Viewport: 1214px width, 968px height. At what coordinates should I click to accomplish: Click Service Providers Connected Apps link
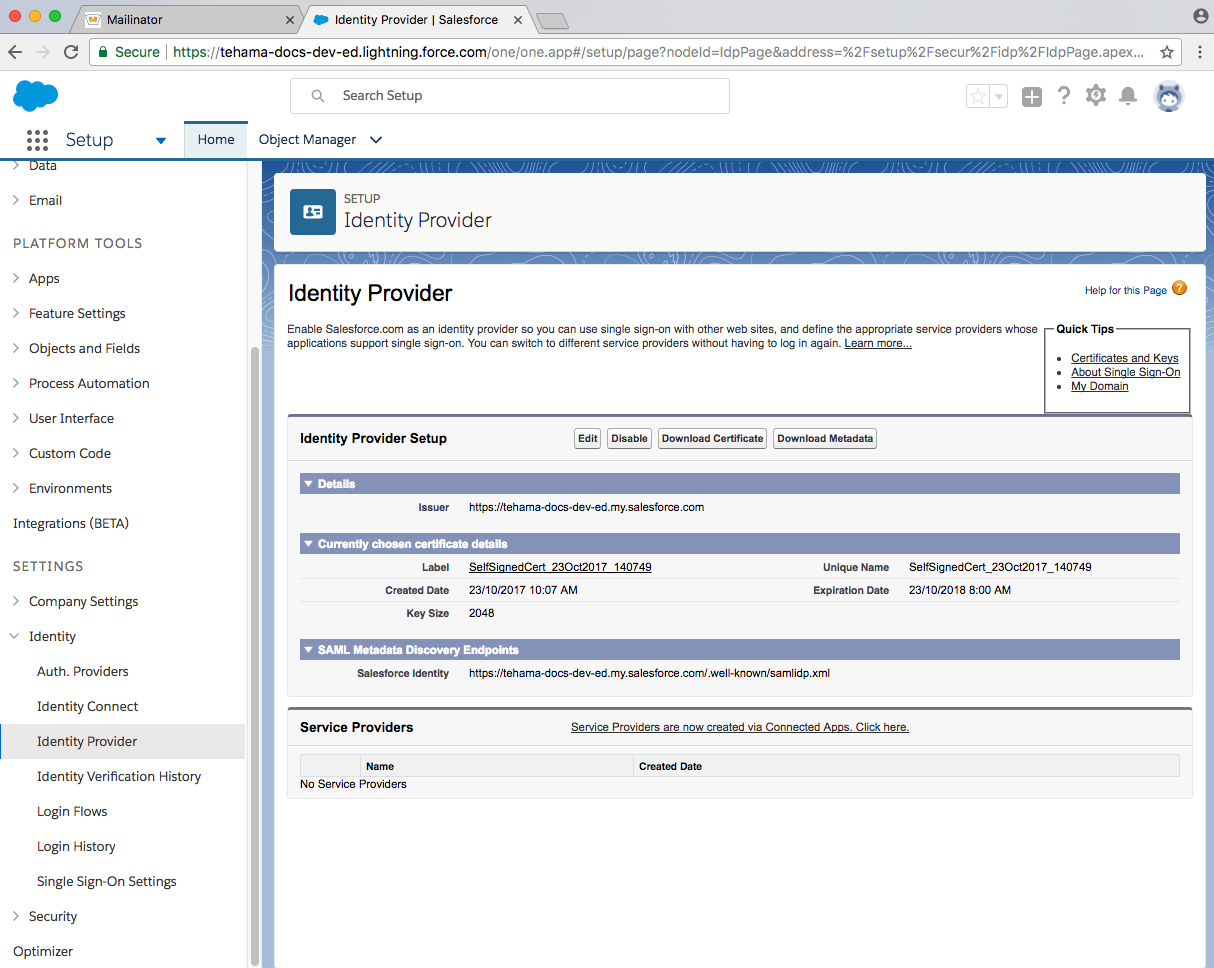point(740,727)
